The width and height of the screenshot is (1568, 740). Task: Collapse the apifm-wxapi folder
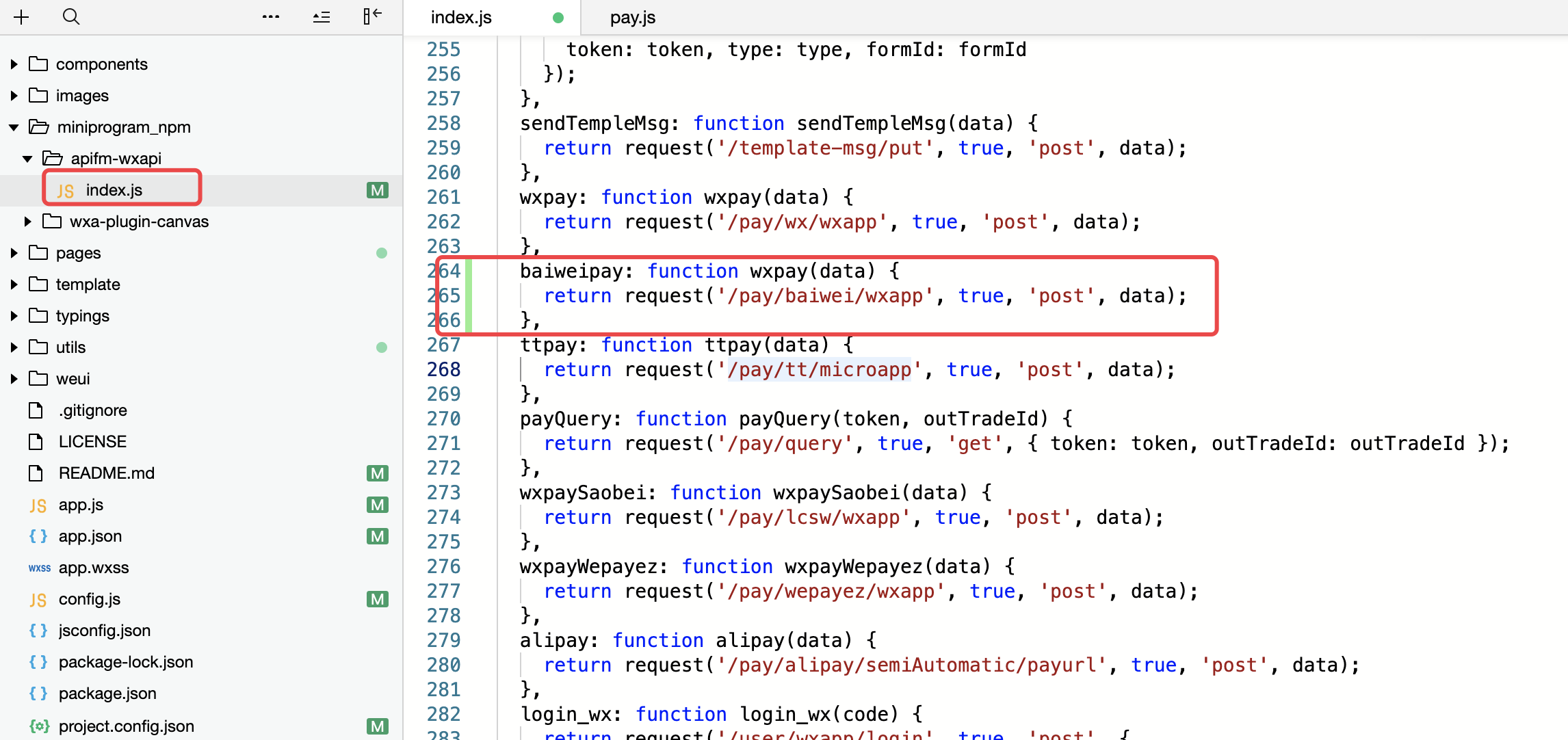(27, 159)
